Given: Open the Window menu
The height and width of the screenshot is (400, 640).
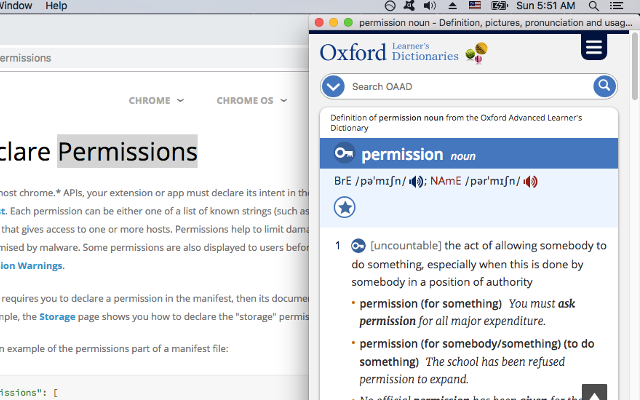Looking at the screenshot, I should [x=16, y=6].
